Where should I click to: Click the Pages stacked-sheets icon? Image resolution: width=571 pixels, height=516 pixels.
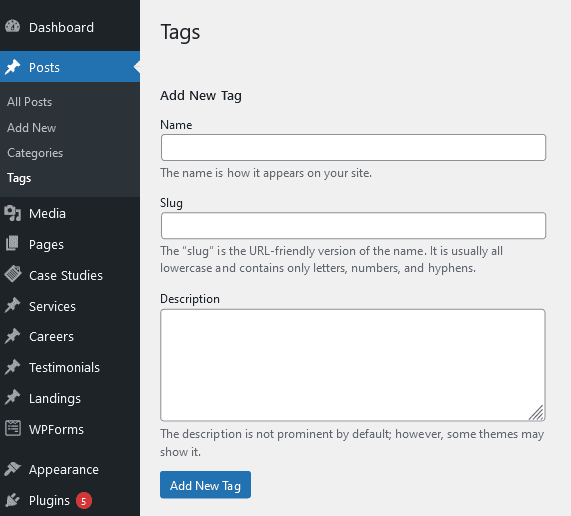12,244
